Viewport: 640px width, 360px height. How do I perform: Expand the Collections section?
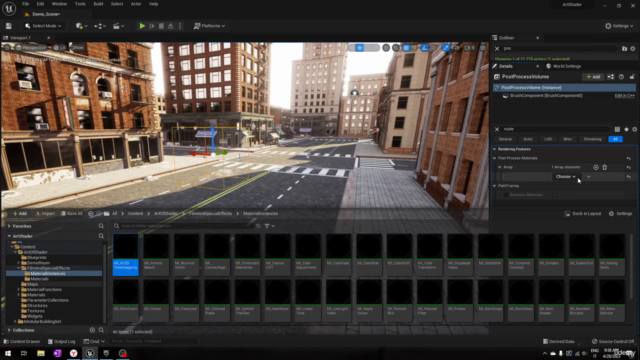pos(9,330)
